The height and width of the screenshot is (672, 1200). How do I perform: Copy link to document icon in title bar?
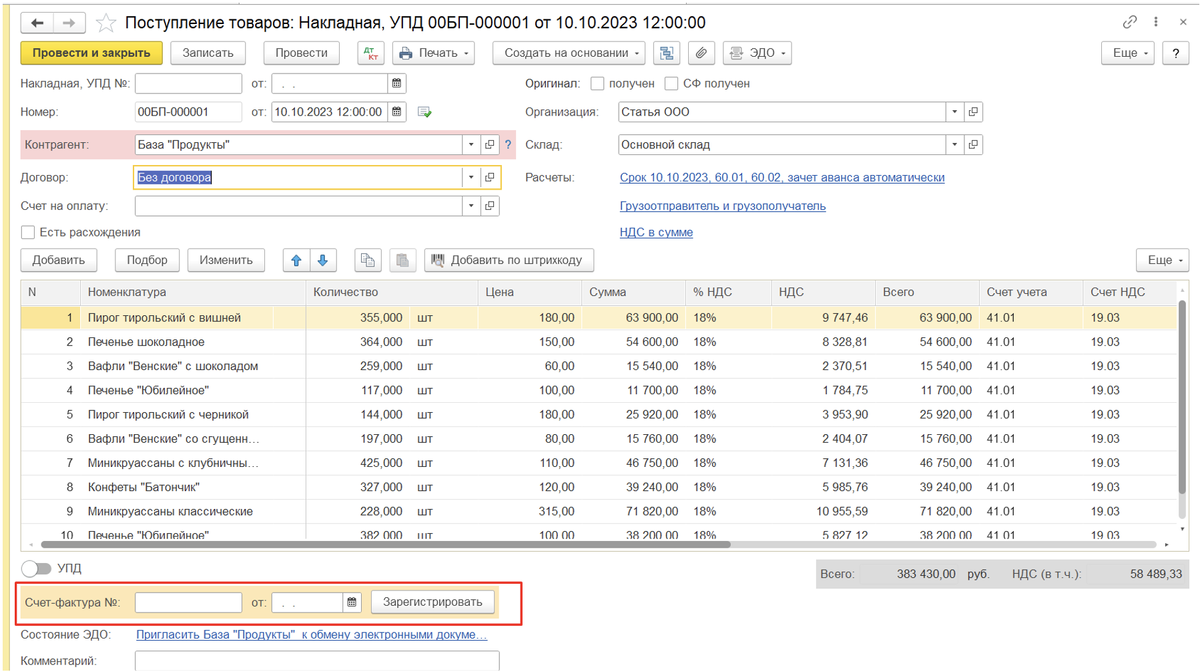click(x=1130, y=22)
